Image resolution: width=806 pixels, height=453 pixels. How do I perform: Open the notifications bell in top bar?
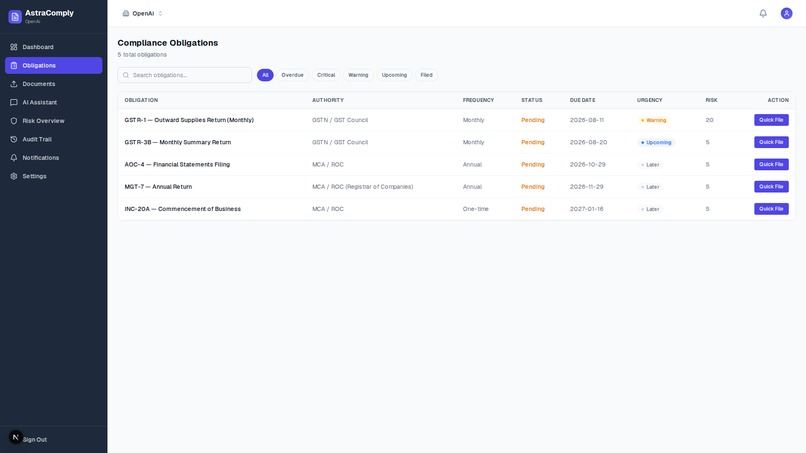[763, 13]
